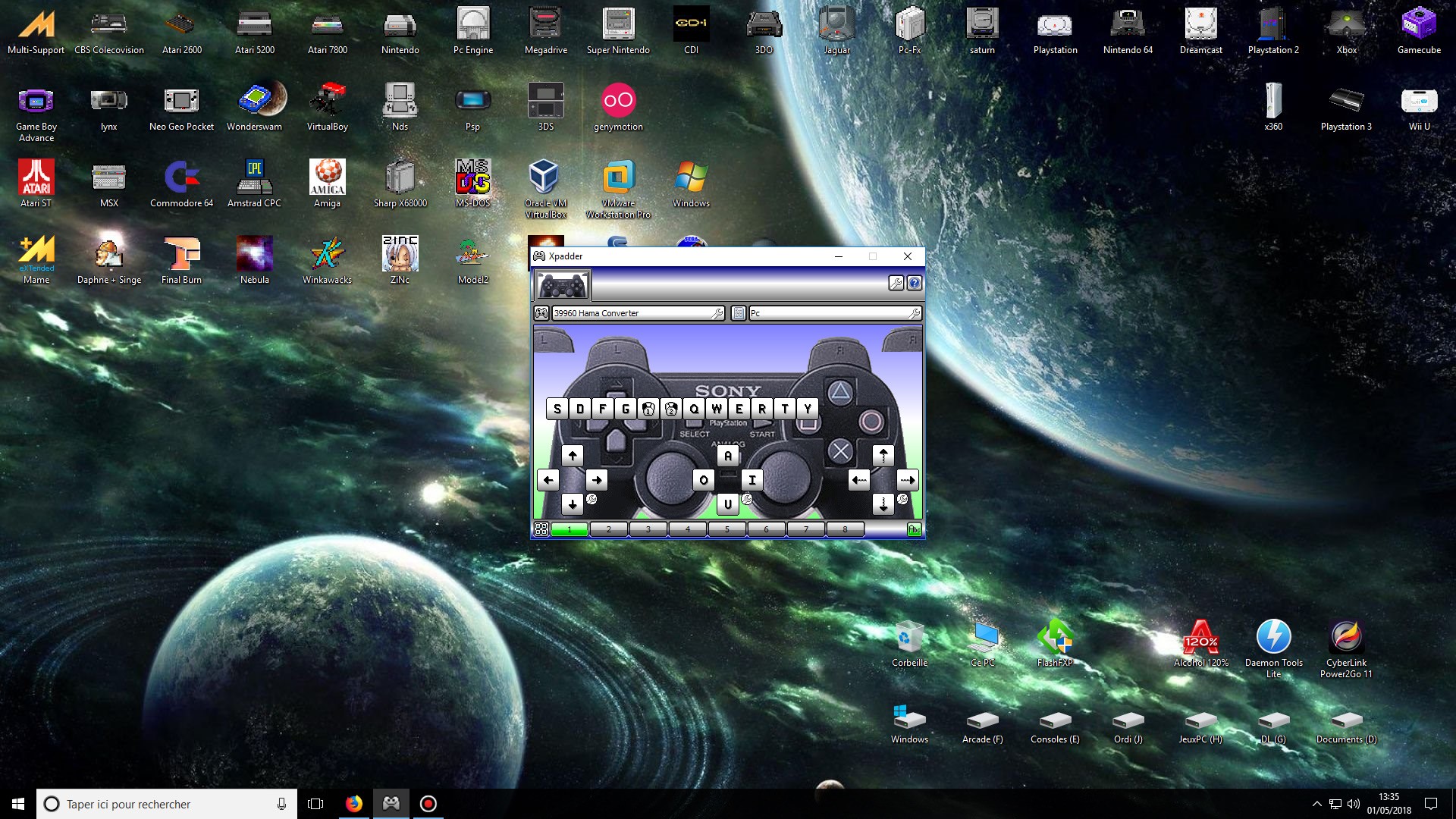Open the d-pad settings small wrench
This screenshot has width=1456, height=819.
pos(591,499)
